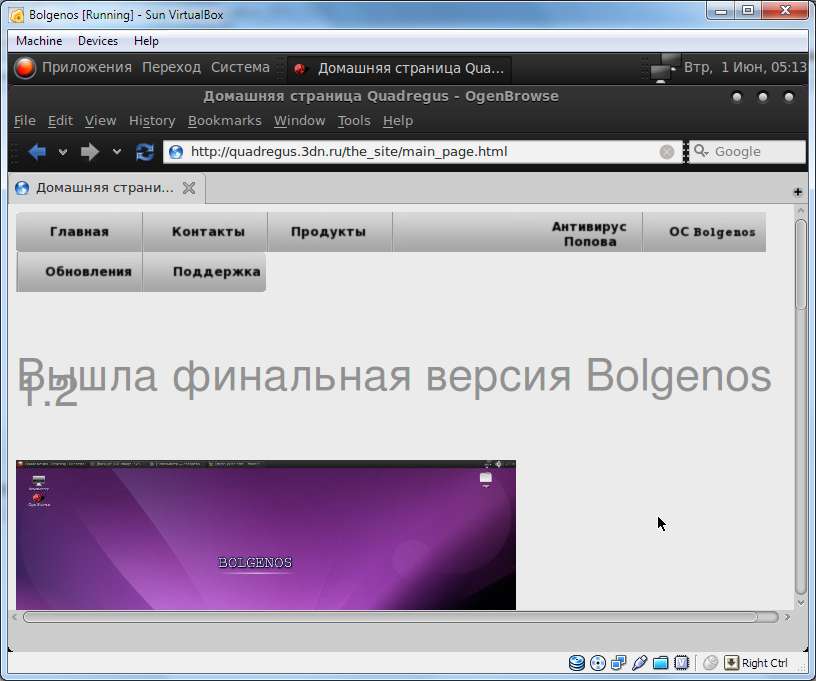Open the VirtualBox Help menu

(x=146, y=41)
